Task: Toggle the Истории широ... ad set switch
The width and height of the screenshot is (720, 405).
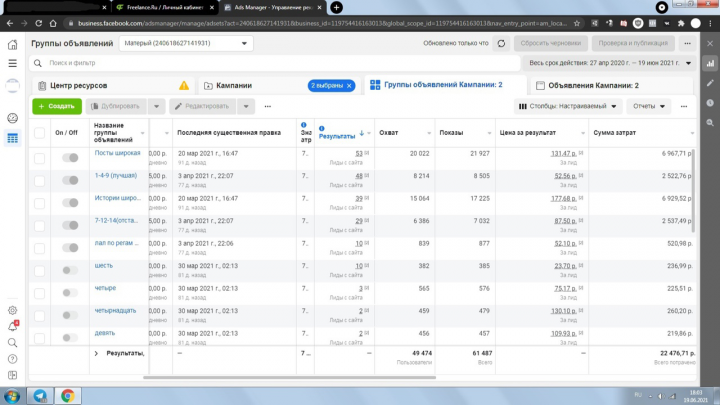Action: point(70,202)
